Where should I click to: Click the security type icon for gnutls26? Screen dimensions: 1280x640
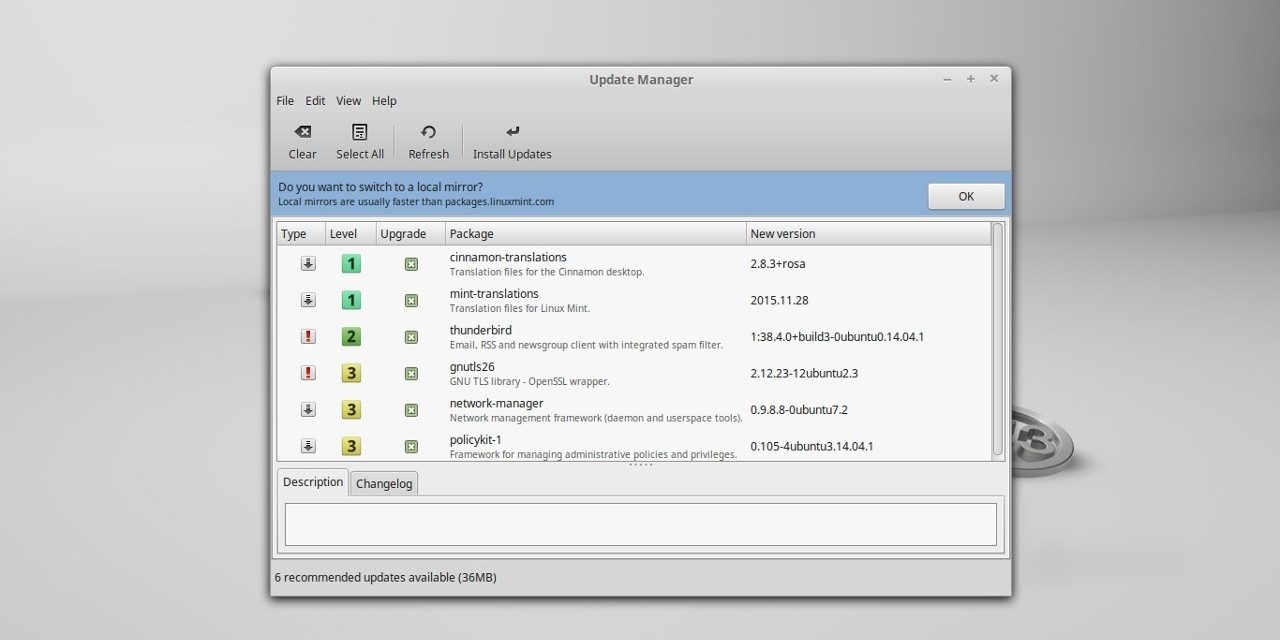[x=308, y=373]
